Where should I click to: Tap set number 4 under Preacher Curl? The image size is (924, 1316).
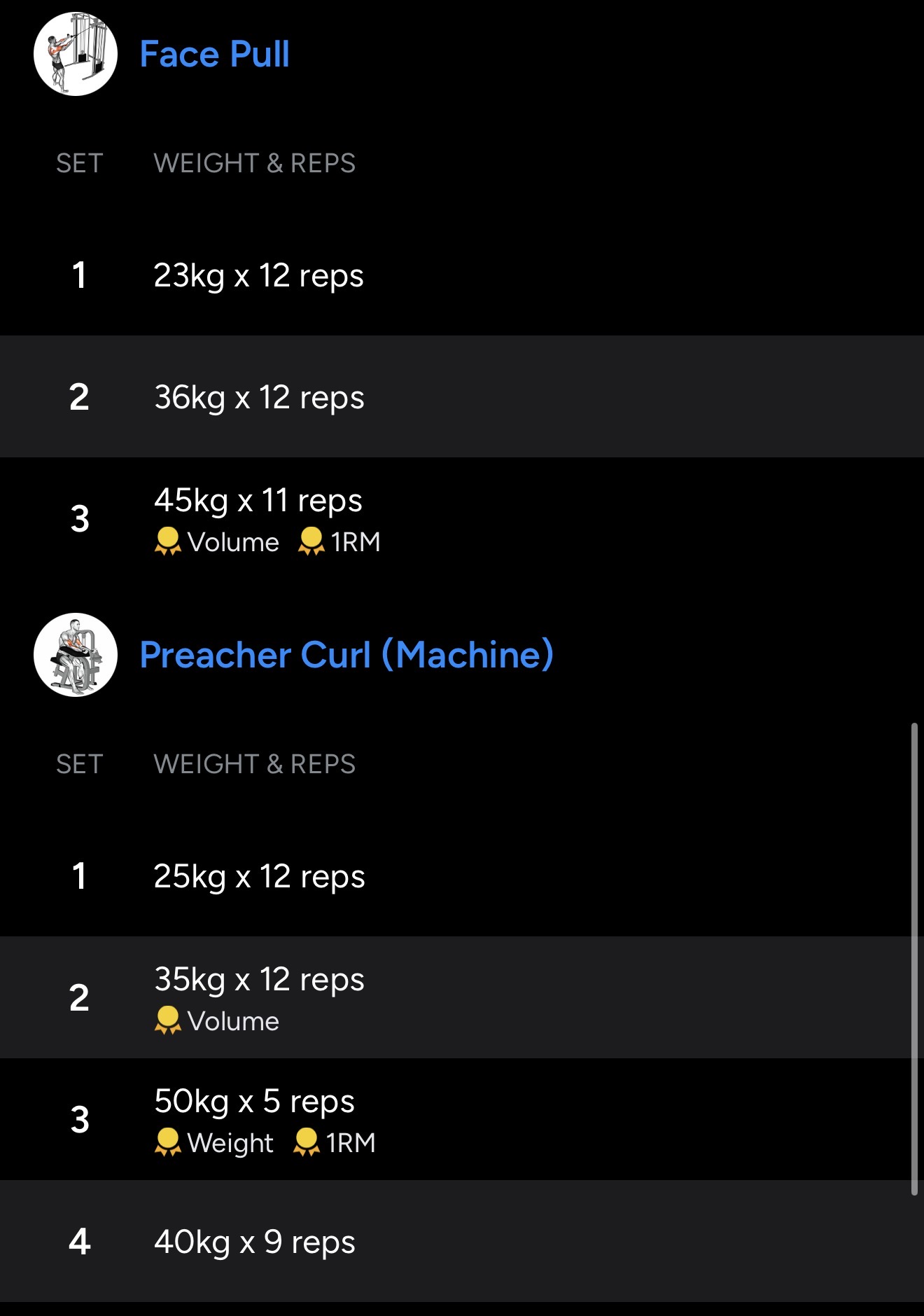coord(80,1242)
